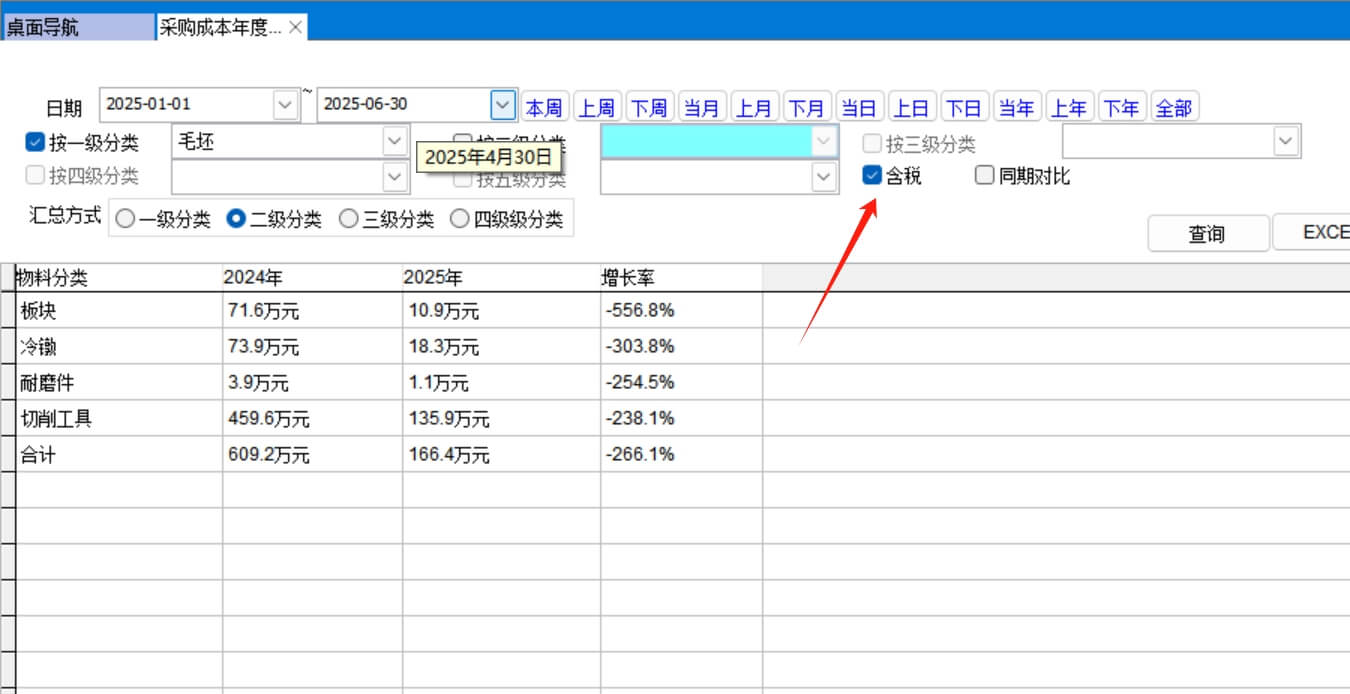Uncheck the 按一级分类 checkbox
1350x694 pixels.
point(35,143)
